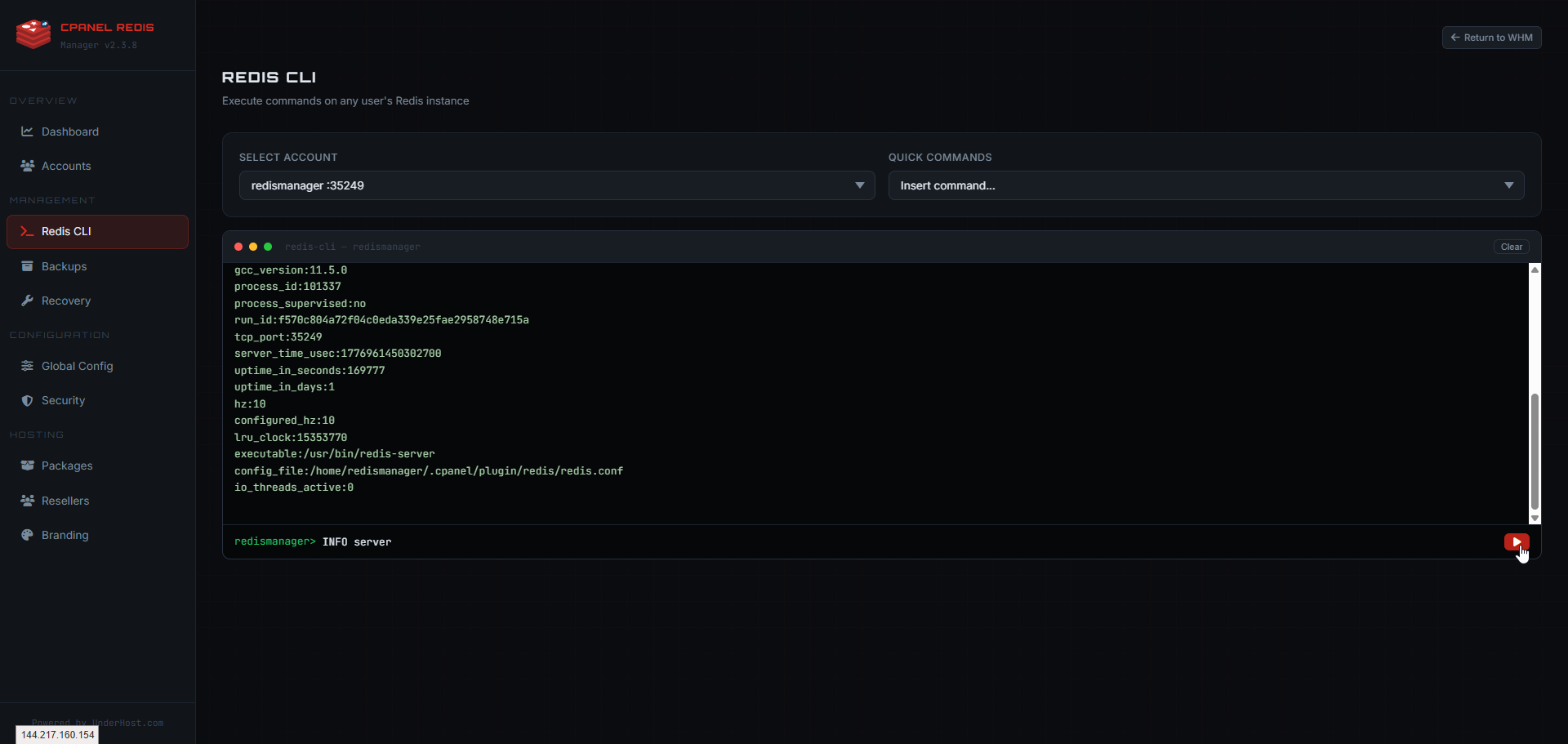Open Branding via the sidebar icon
Viewport: 1568px width, 744px height.
coord(27,535)
